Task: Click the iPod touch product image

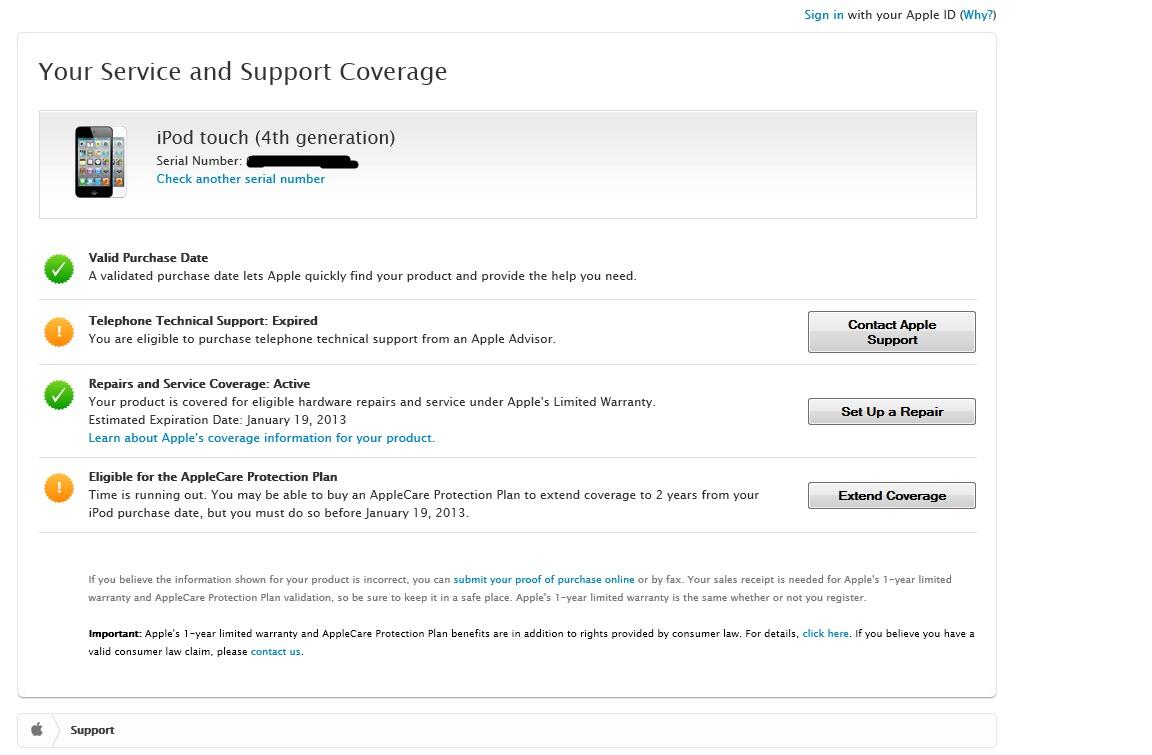Action: click(101, 162)
